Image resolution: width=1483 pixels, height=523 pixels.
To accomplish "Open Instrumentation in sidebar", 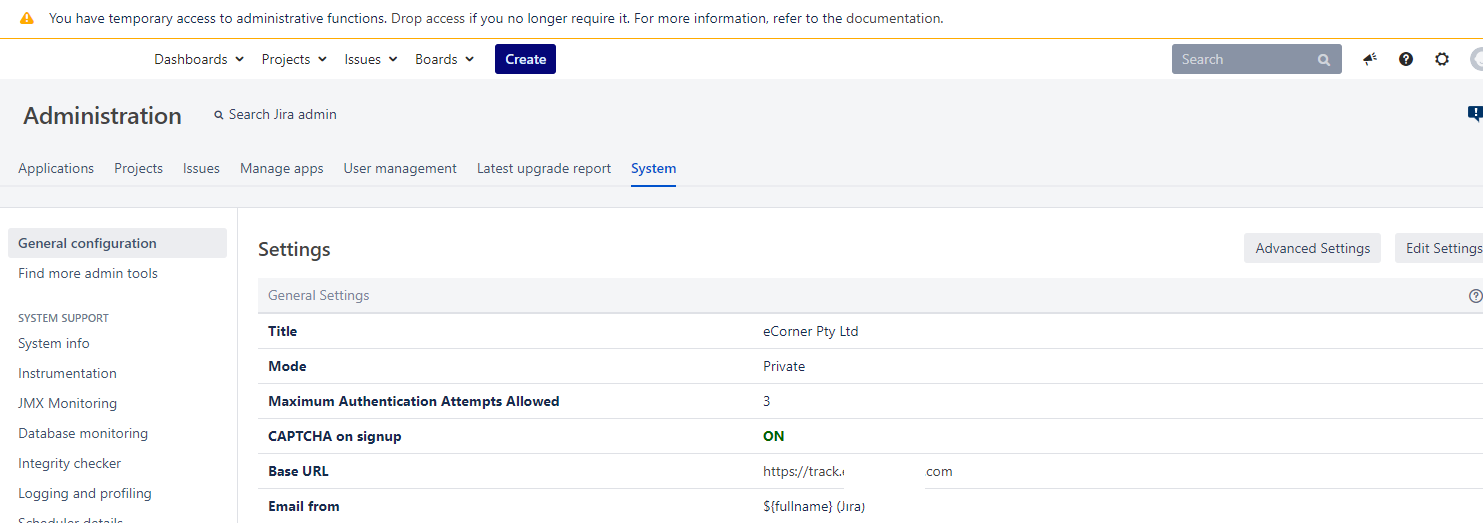I will click(67, 373).
